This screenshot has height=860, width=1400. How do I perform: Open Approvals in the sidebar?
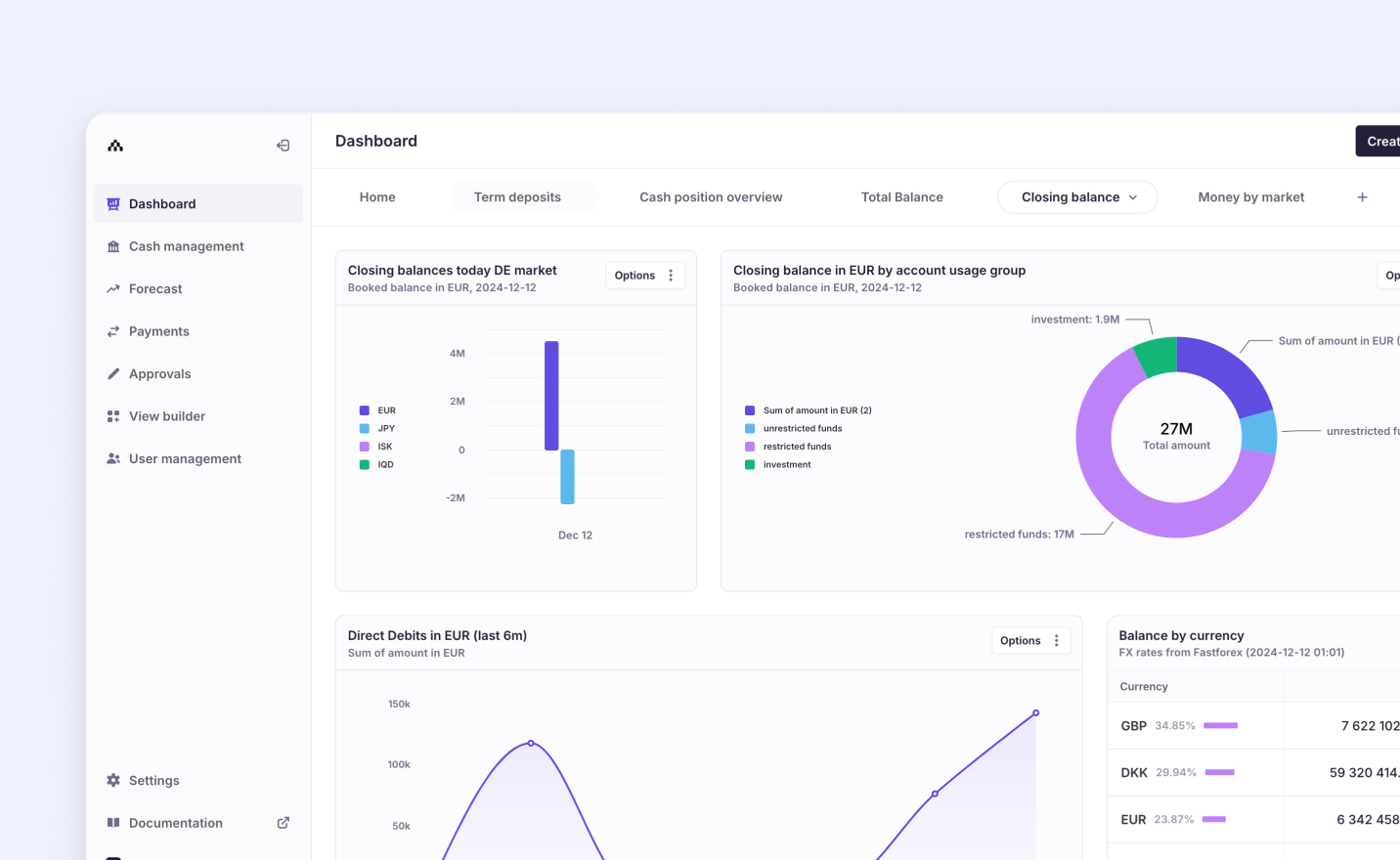(198, 374)
